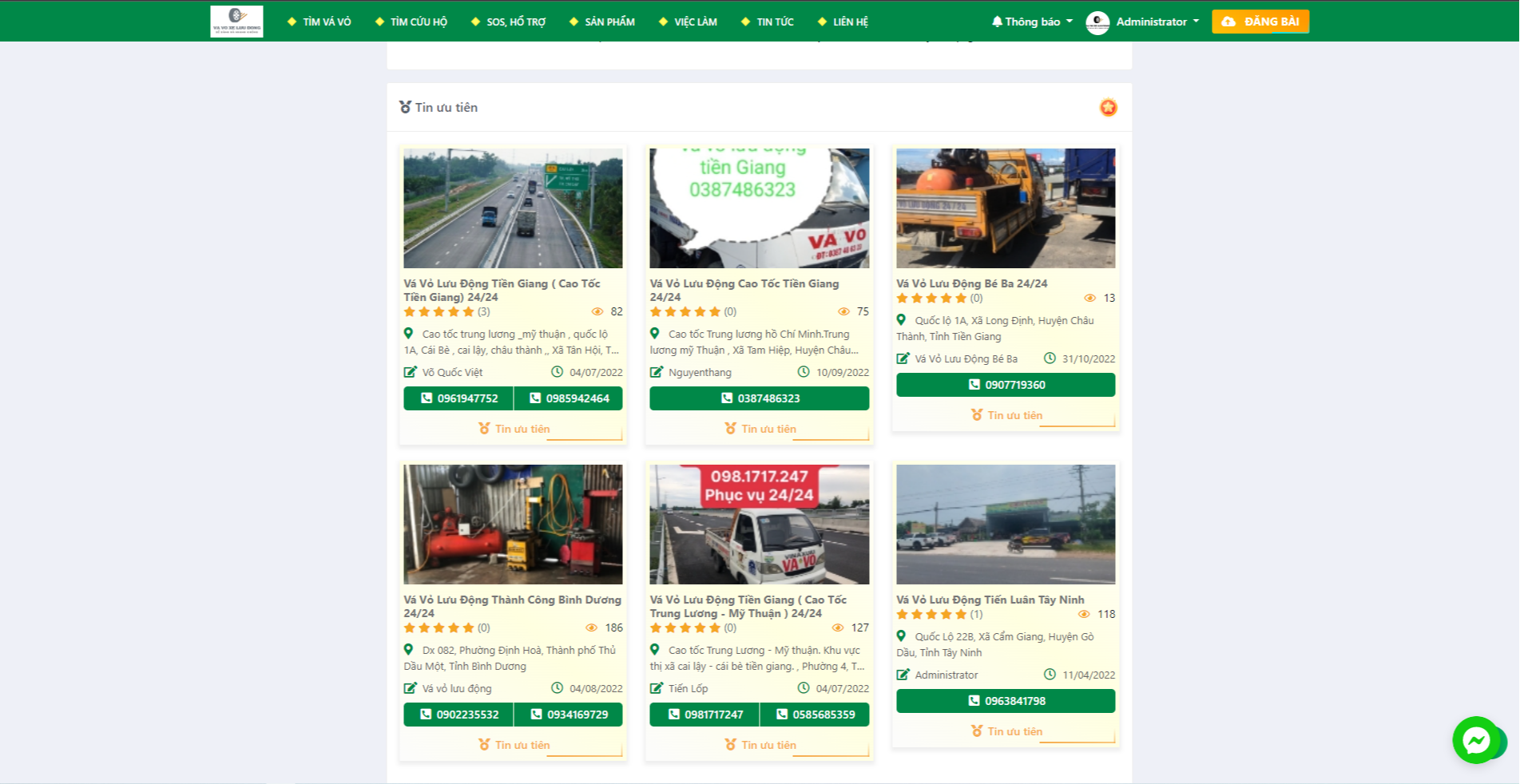The height and width of the screenshot is (784, 1520).
Task: Click the clock icon next to 11/04/2022
Action: tap(1050, 675)
